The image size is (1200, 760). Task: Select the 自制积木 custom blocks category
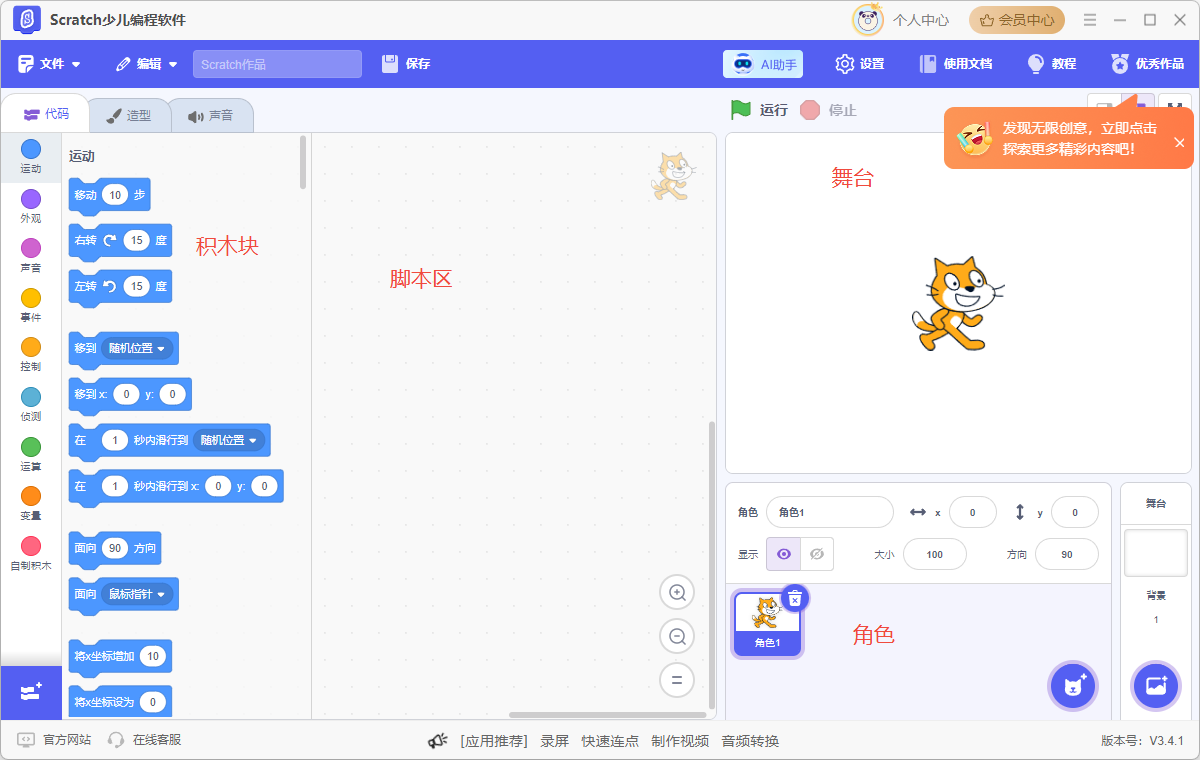(x=31, y=554)
